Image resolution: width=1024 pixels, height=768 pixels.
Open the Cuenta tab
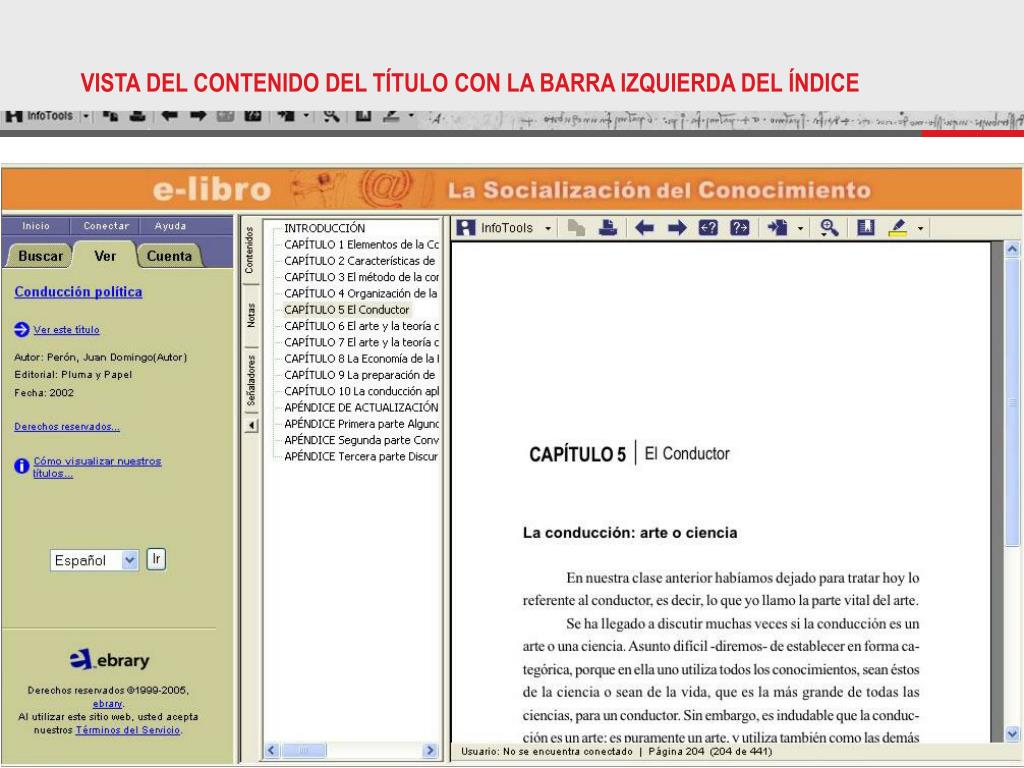tap(169, 256)
